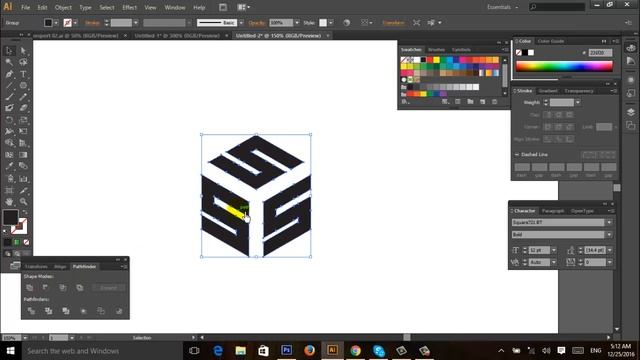Open the stroke color dropdown in control bar
The image size is (640, 360).
[76, 23]
